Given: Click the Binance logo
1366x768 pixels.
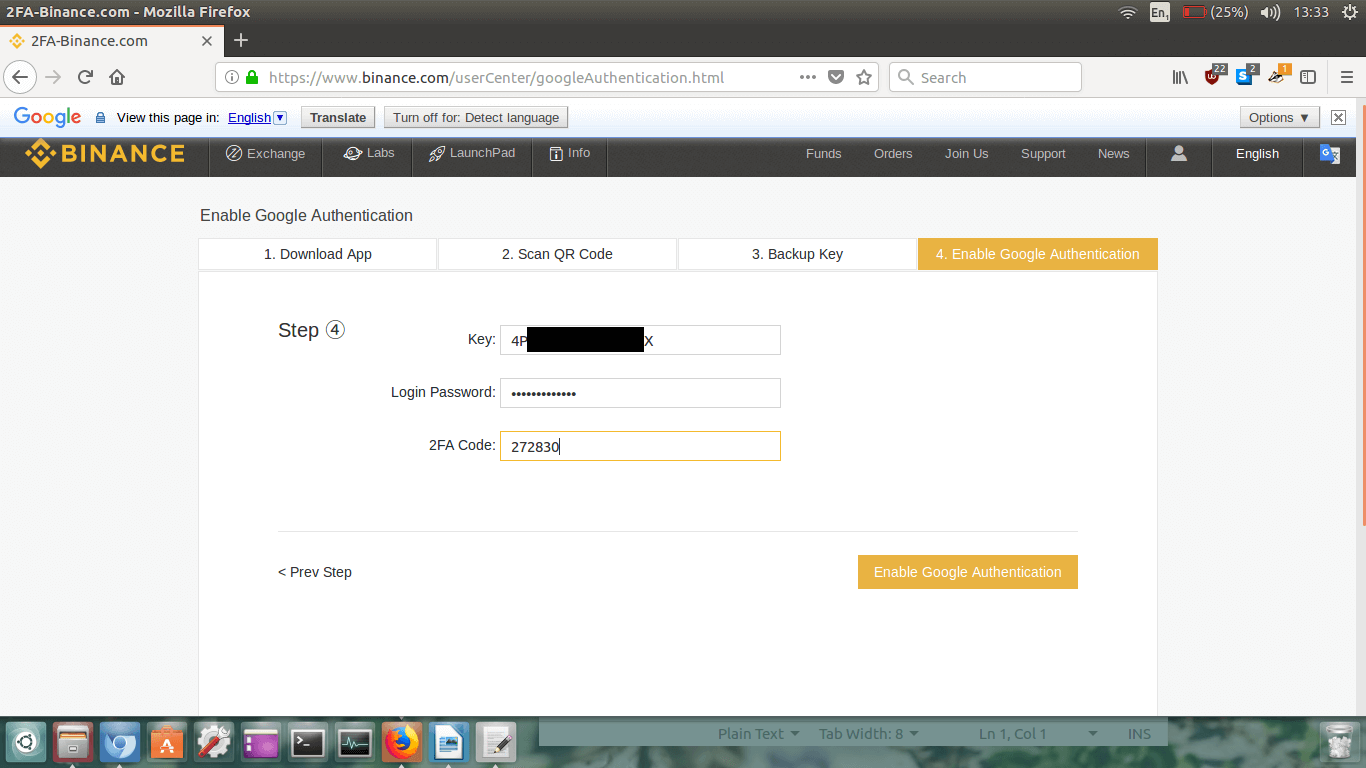Looking at the screenshot, I should (105, 153).
